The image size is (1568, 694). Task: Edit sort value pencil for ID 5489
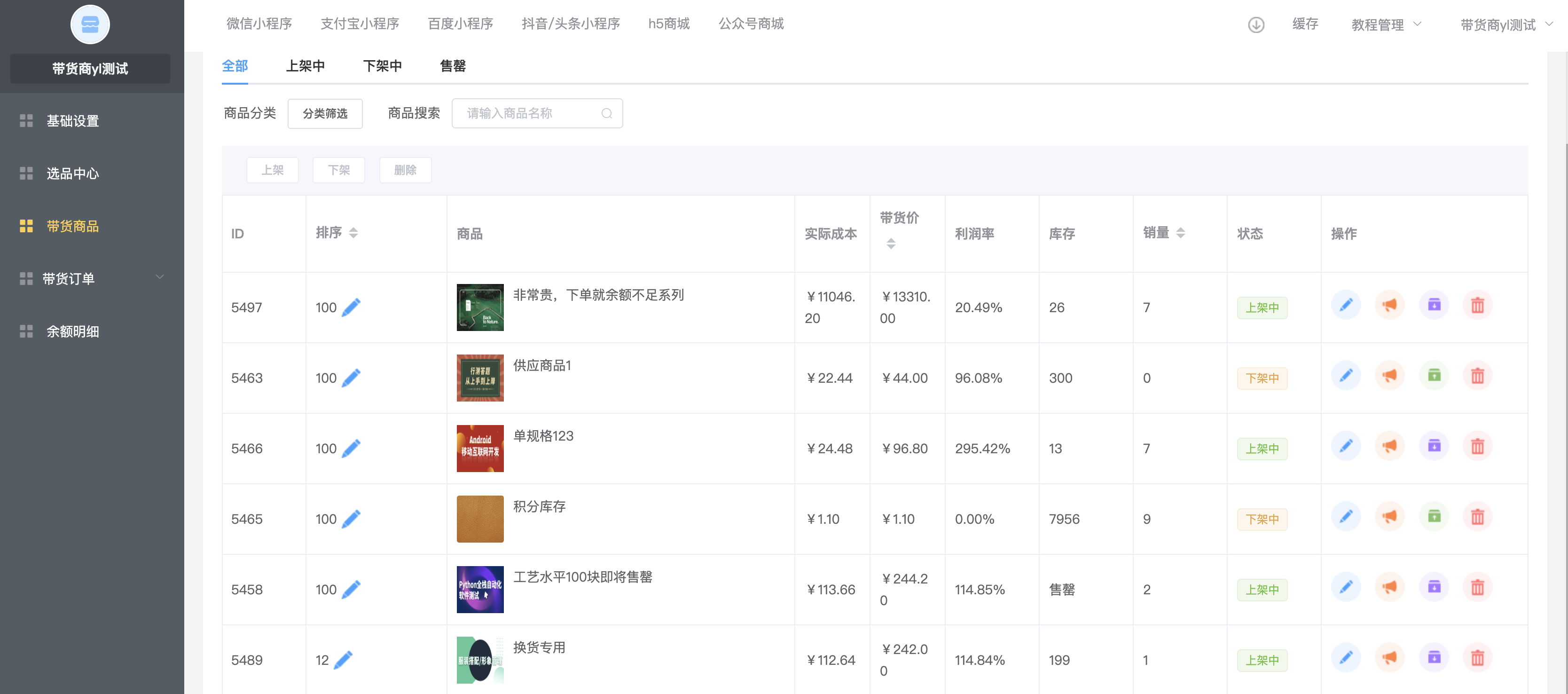click(343, 660)
